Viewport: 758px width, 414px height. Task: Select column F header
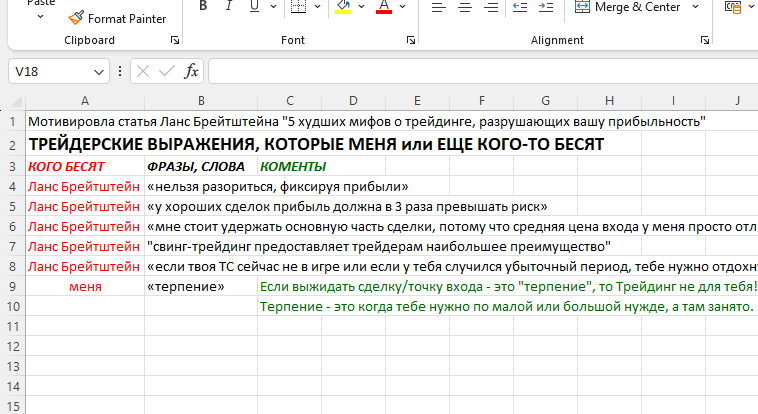pyautogui.click(x=481, y=101)
